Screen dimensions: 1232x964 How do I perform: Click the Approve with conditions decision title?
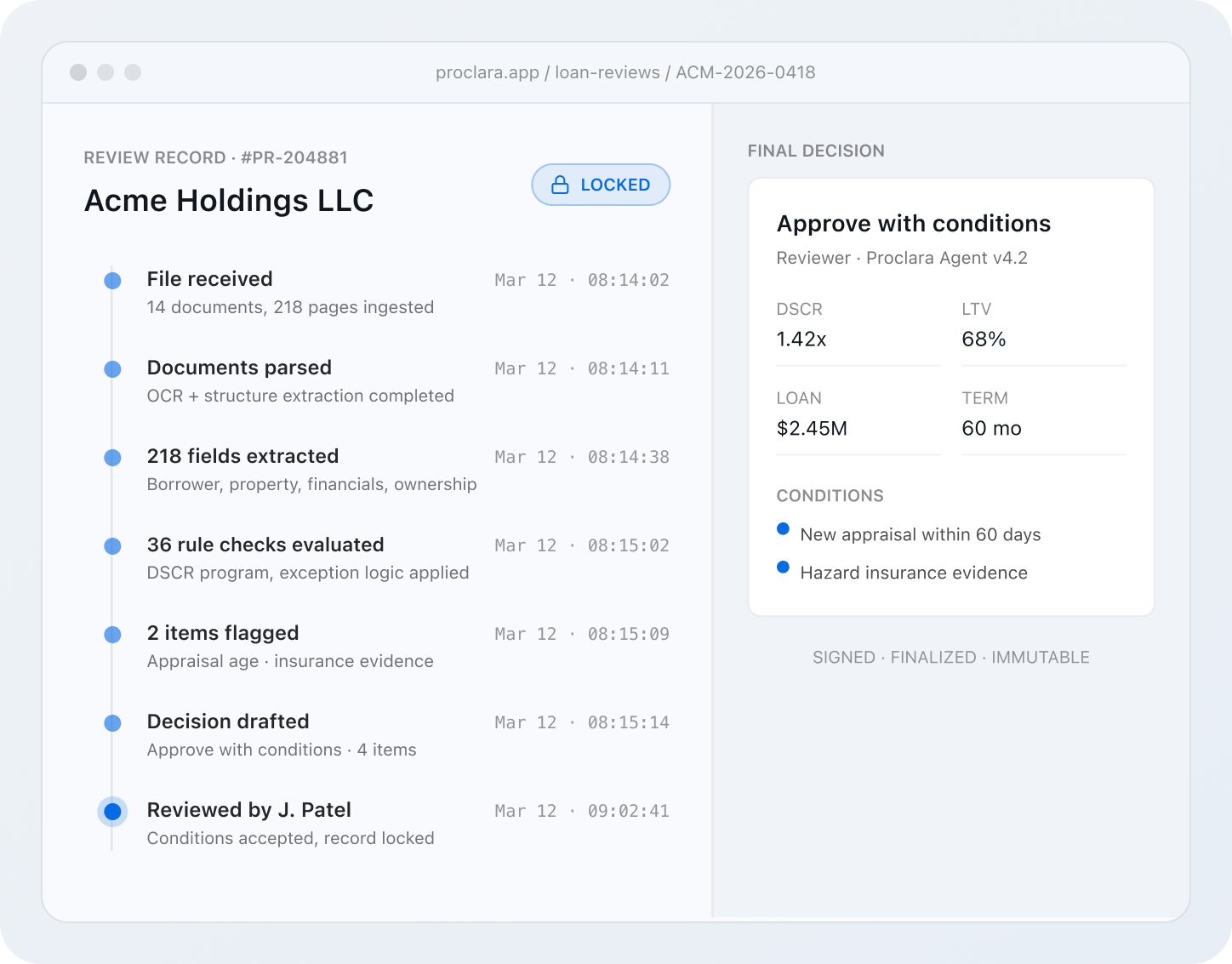(x=914, y=224)
